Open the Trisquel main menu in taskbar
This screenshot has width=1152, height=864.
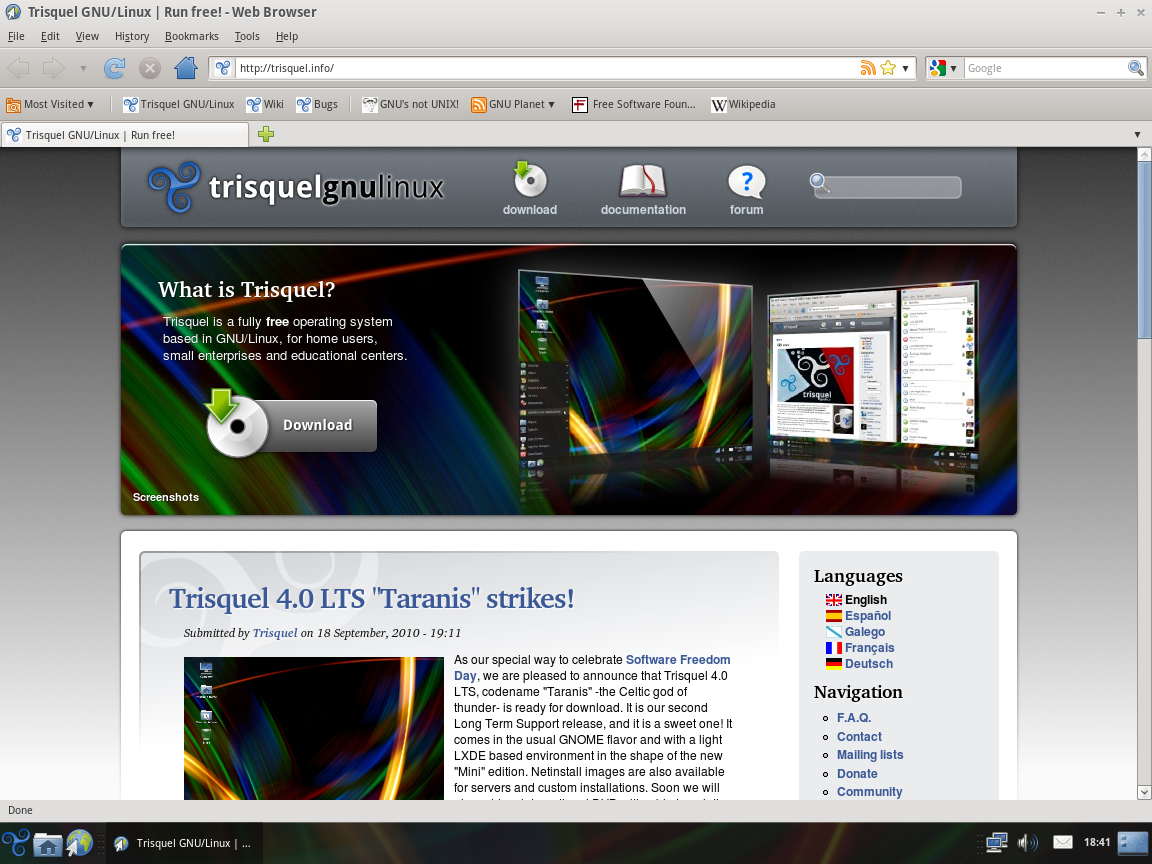(15, 843)
